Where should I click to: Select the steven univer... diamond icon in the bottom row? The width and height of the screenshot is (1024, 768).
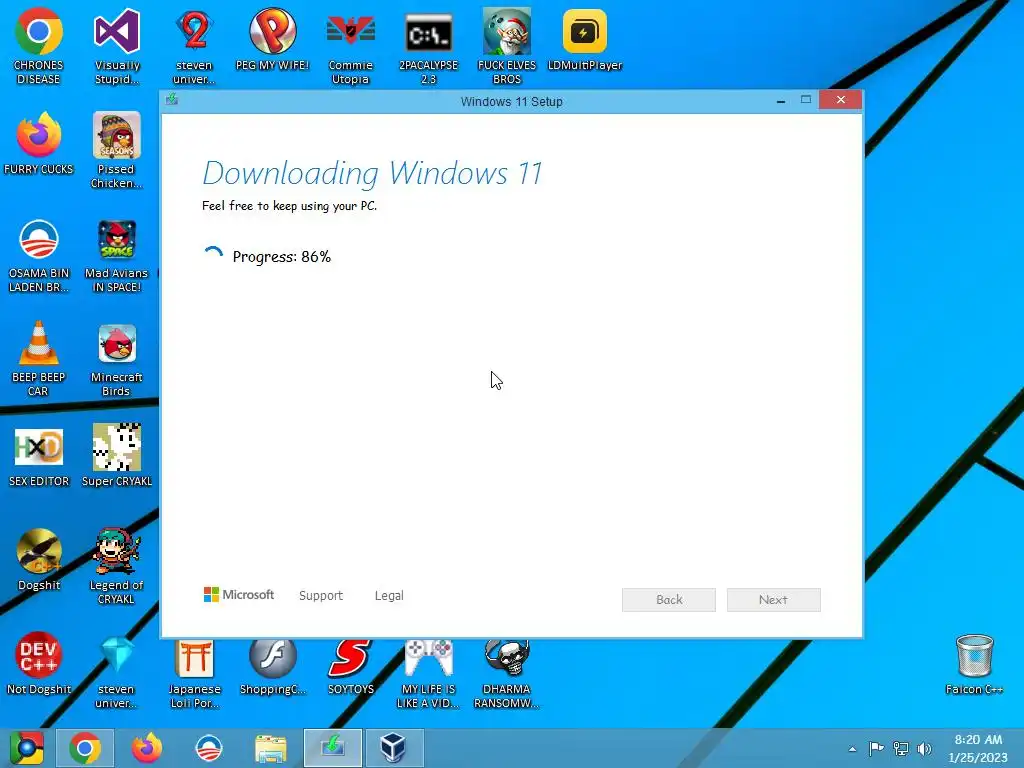click(116, 671)
